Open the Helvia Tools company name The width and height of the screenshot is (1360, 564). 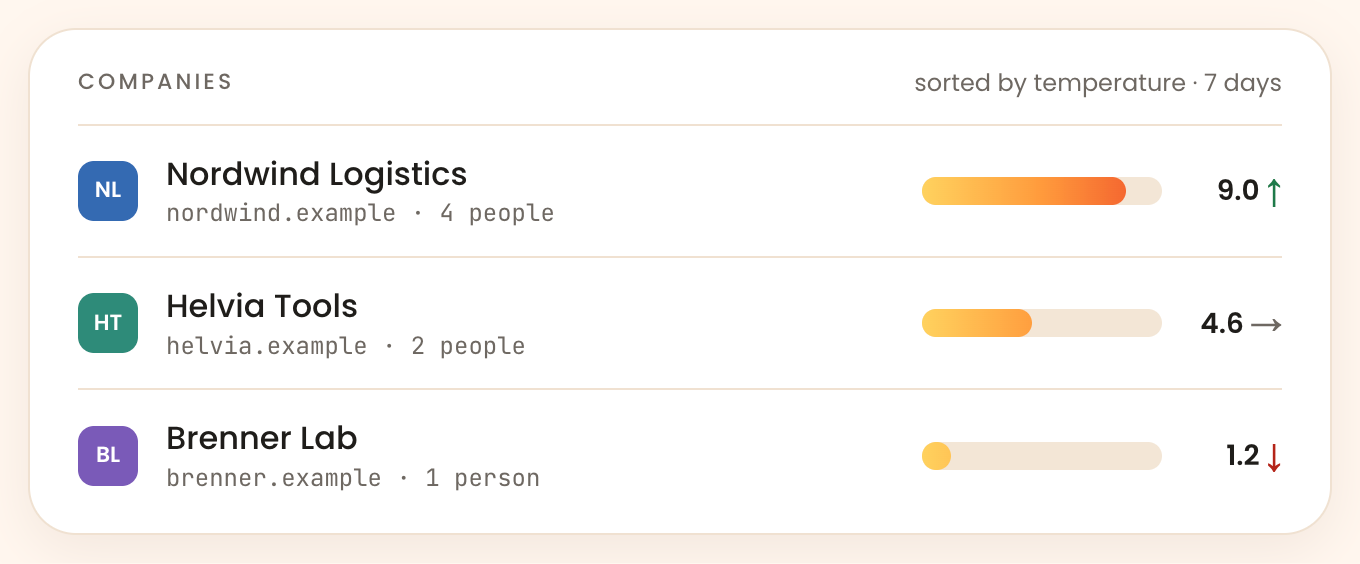tap(262, 306)
